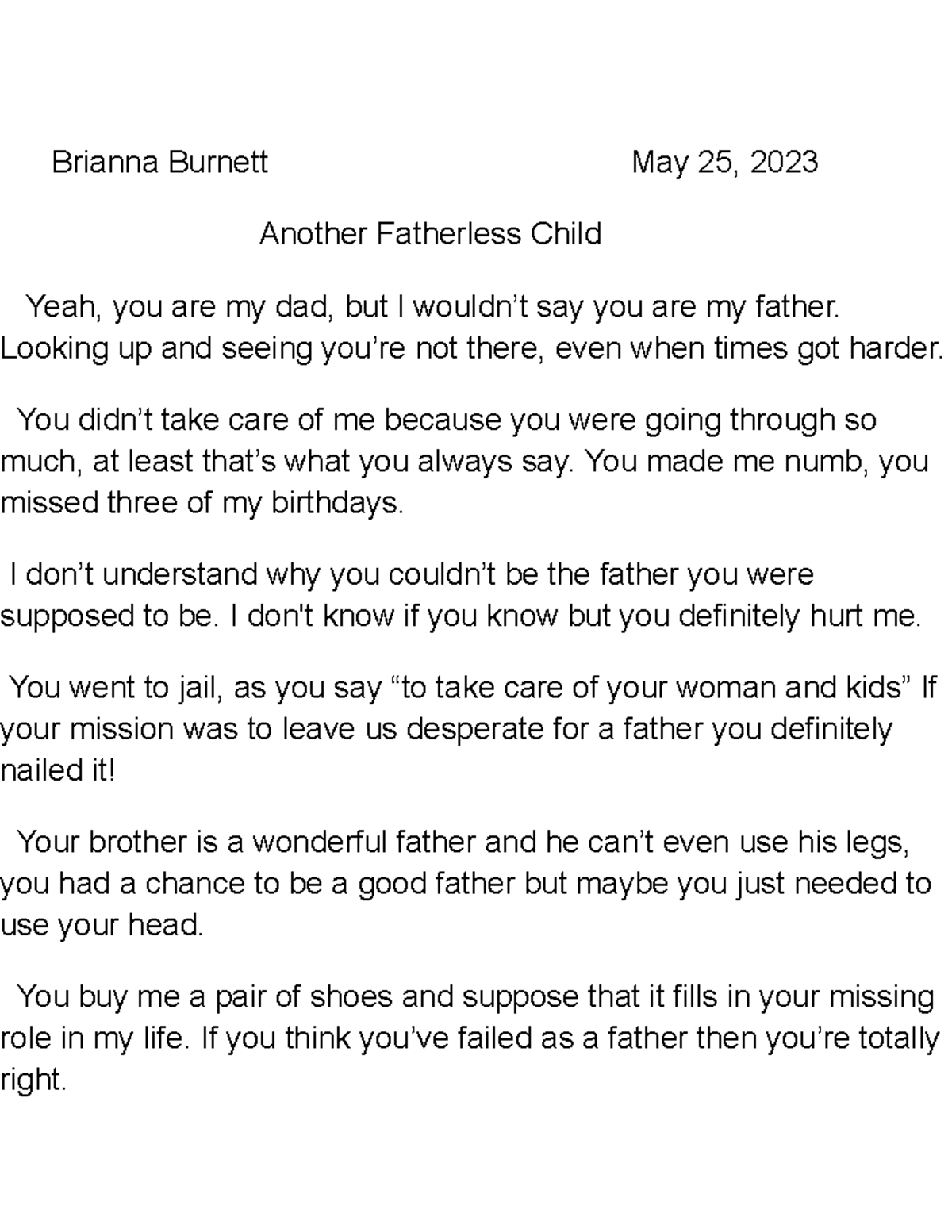Click the line beginning "role in my life."
Screen dimensions: 952x1232
click(x=470, y=1038)
